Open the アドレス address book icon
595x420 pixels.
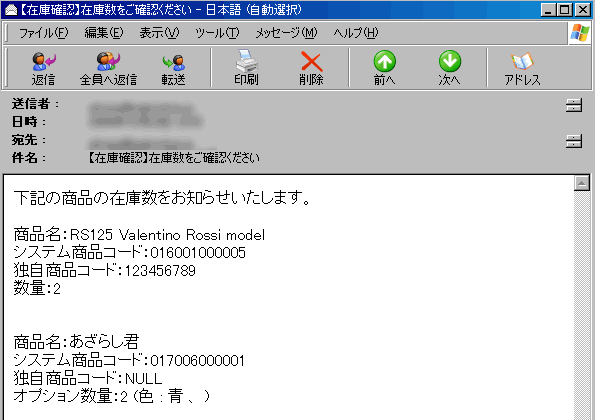(523, 68)
